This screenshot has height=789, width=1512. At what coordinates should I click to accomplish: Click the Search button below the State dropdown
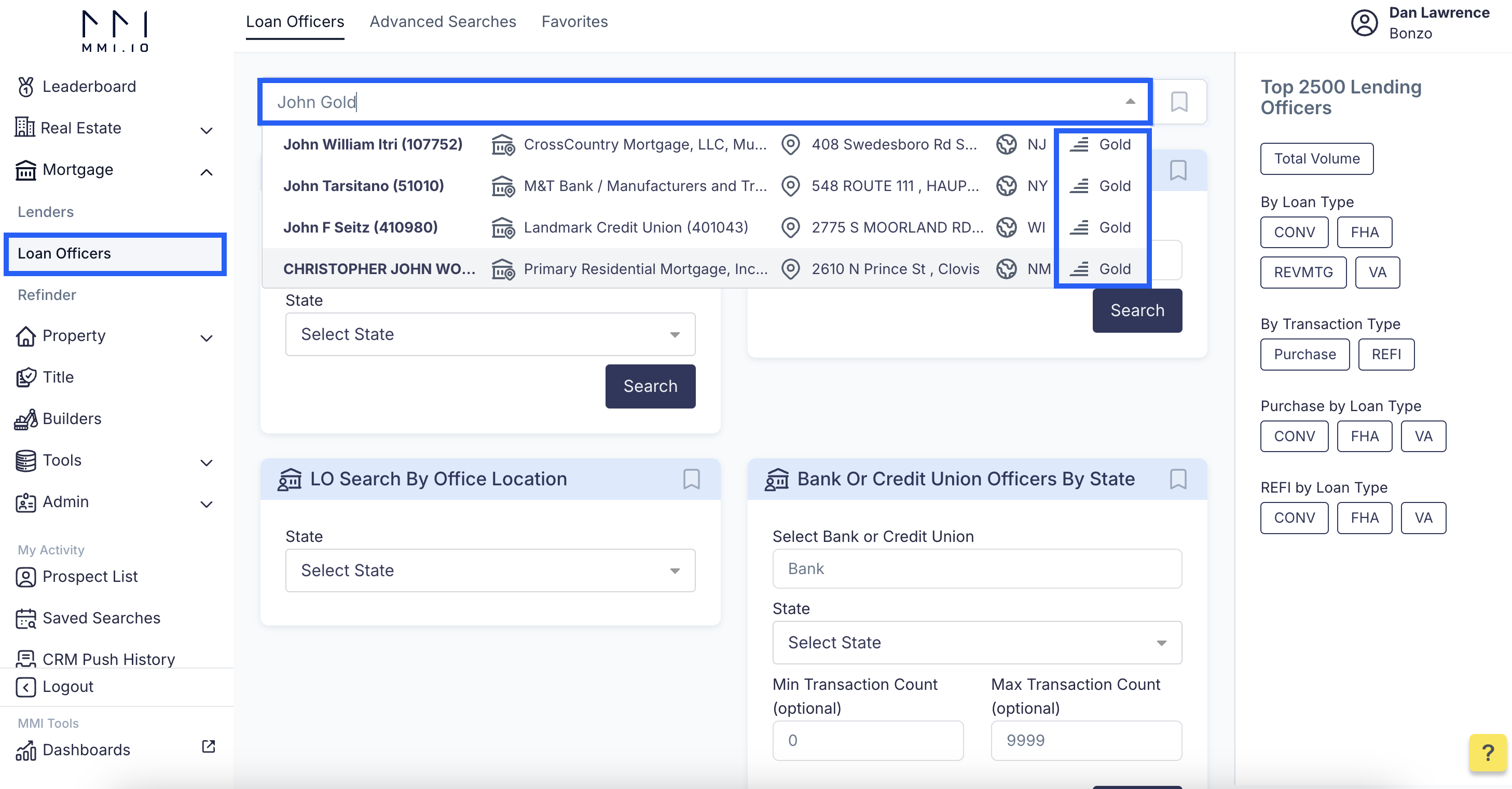650,386
